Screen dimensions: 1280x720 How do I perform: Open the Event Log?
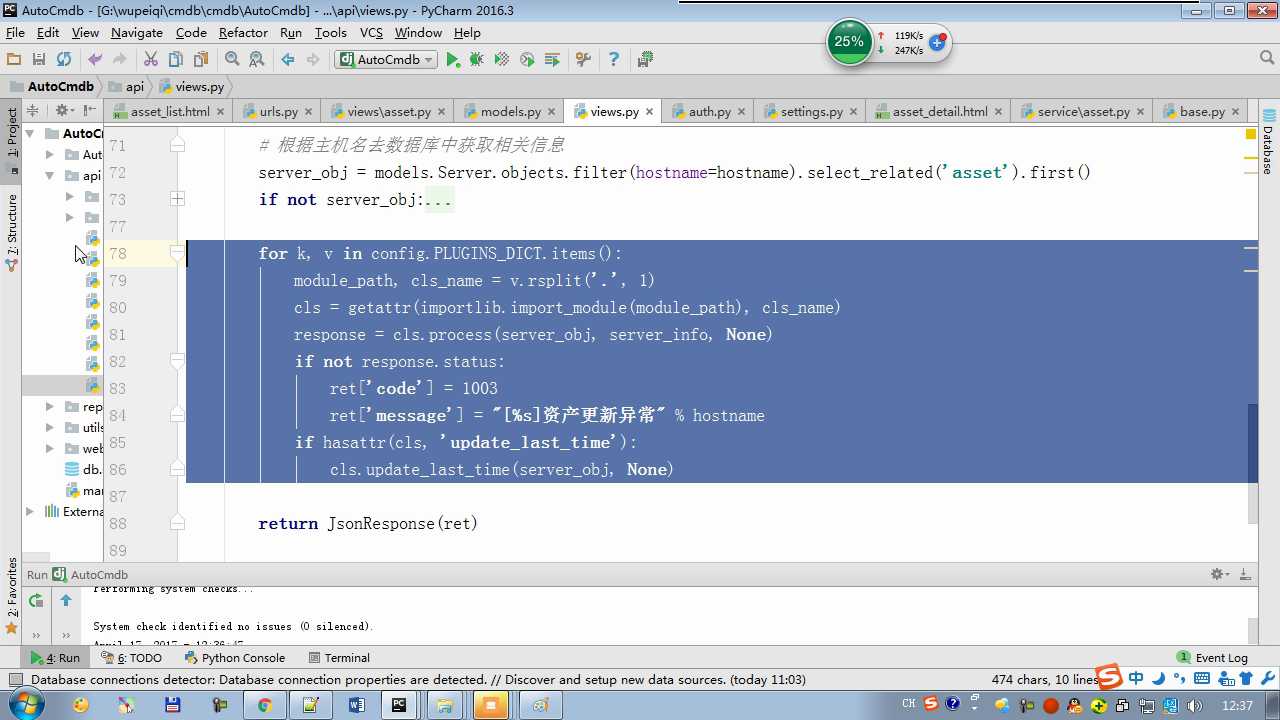[1212, 658]
